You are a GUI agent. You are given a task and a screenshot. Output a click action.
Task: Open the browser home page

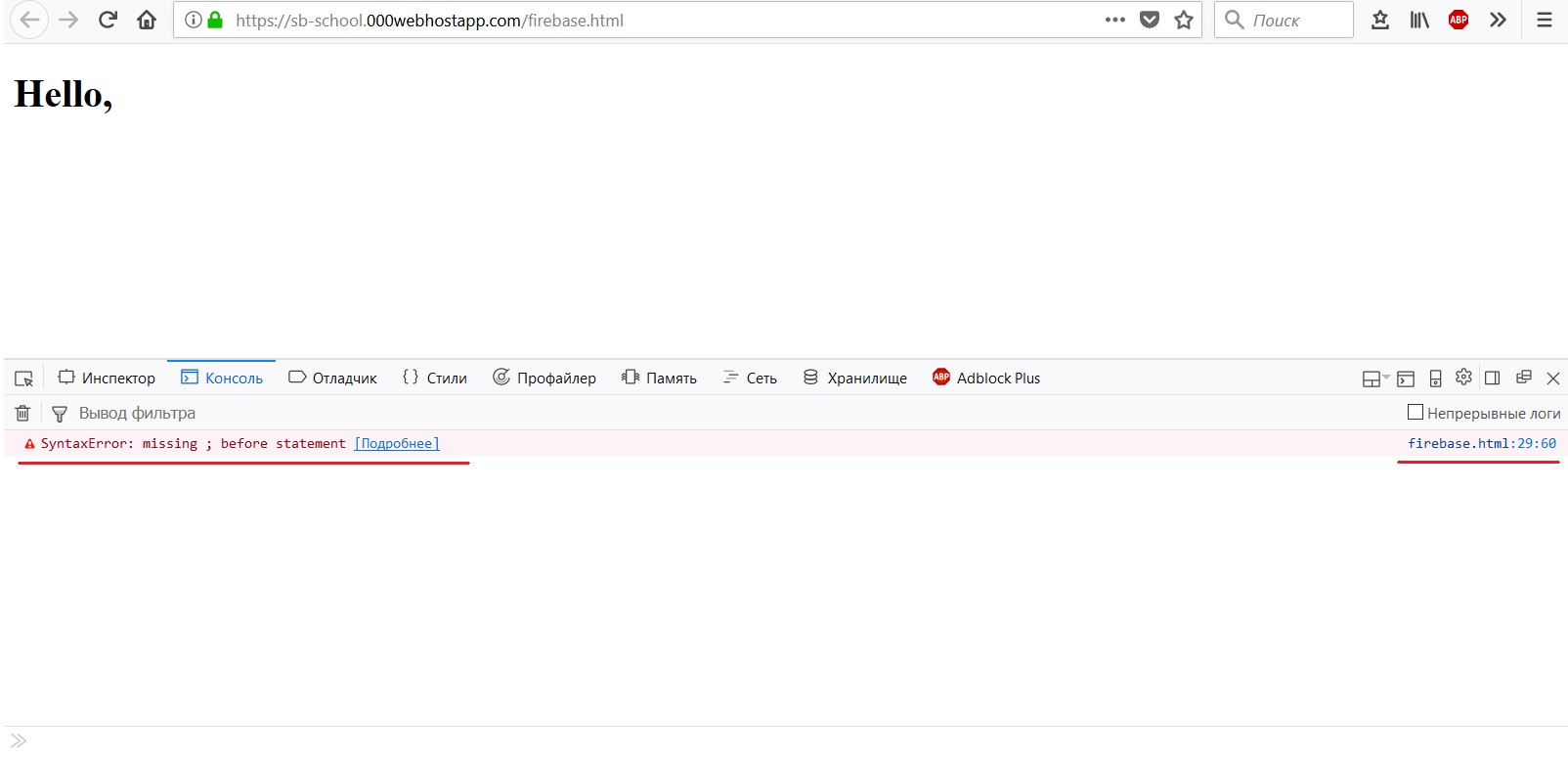tap(147, 20)
